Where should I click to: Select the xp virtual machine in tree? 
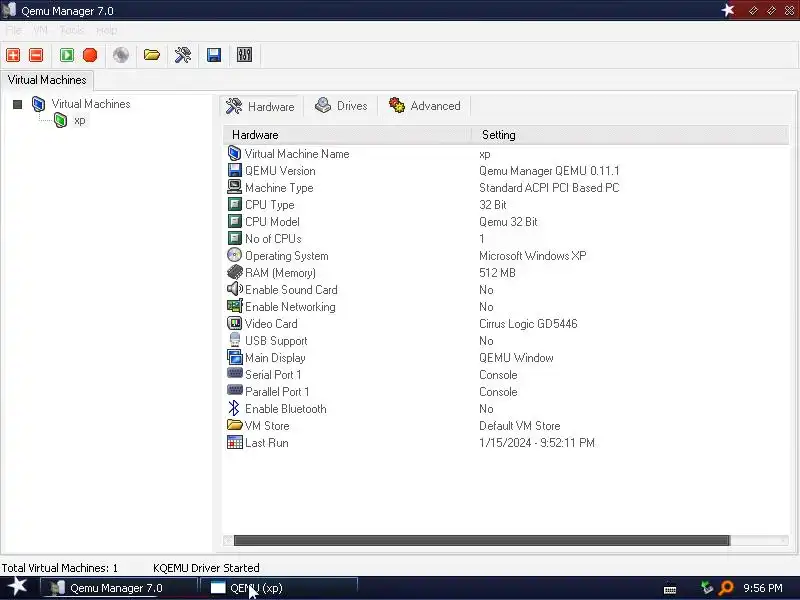(x=80, y=120)
